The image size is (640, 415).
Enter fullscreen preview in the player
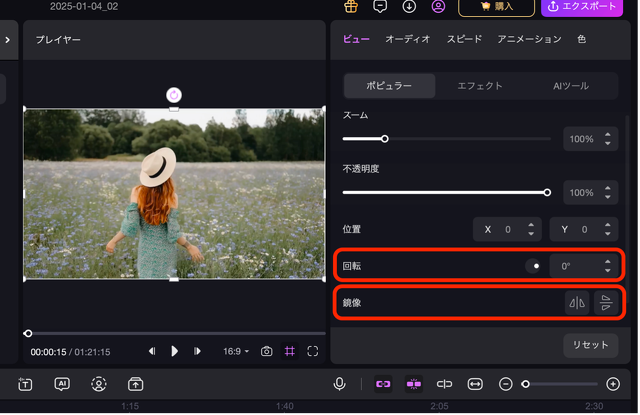click(x=313, y=351)
